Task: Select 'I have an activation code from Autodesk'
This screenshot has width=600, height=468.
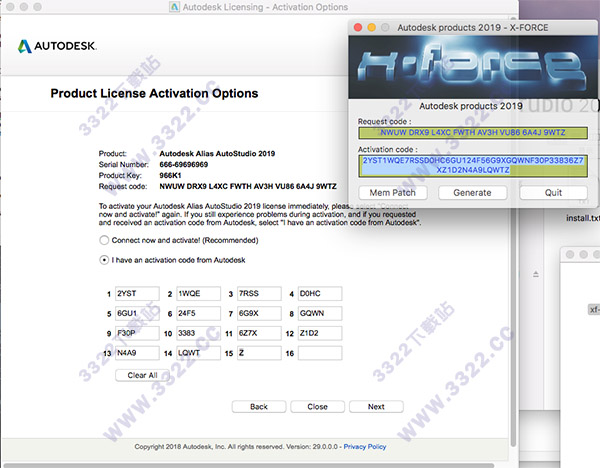Action: tap(104, 260)
